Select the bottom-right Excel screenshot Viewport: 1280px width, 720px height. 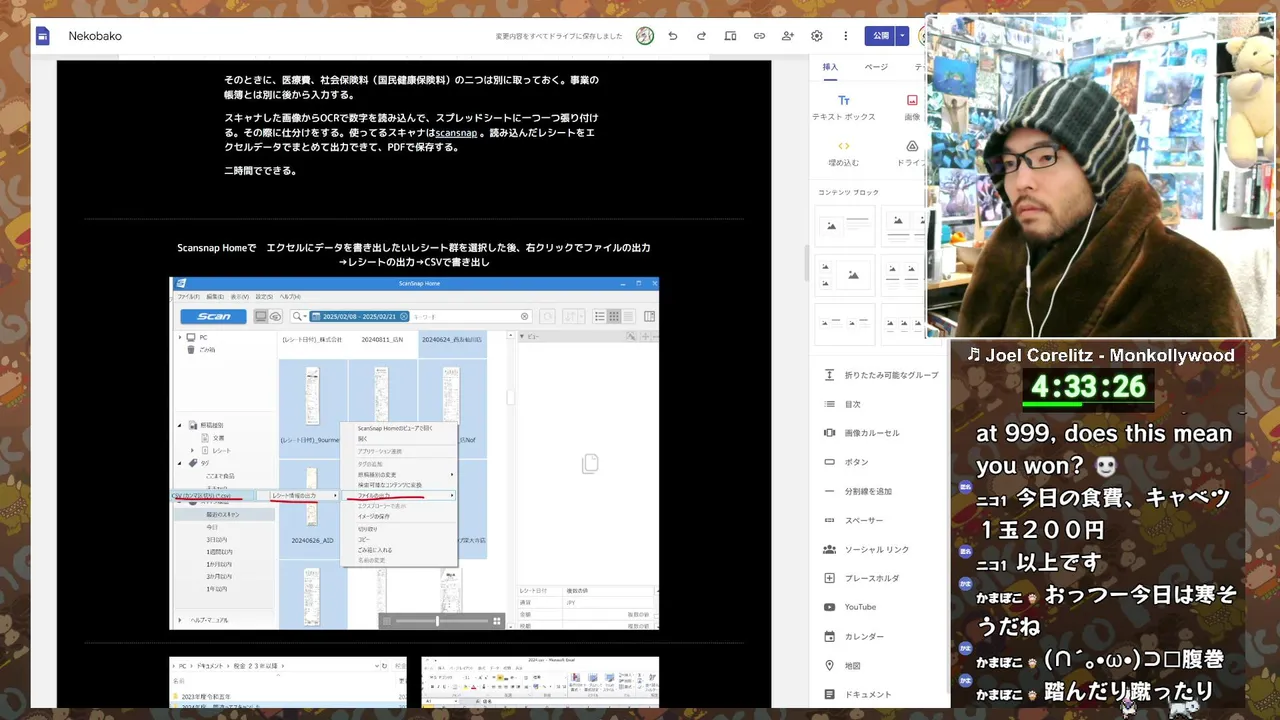coord(540,682)
